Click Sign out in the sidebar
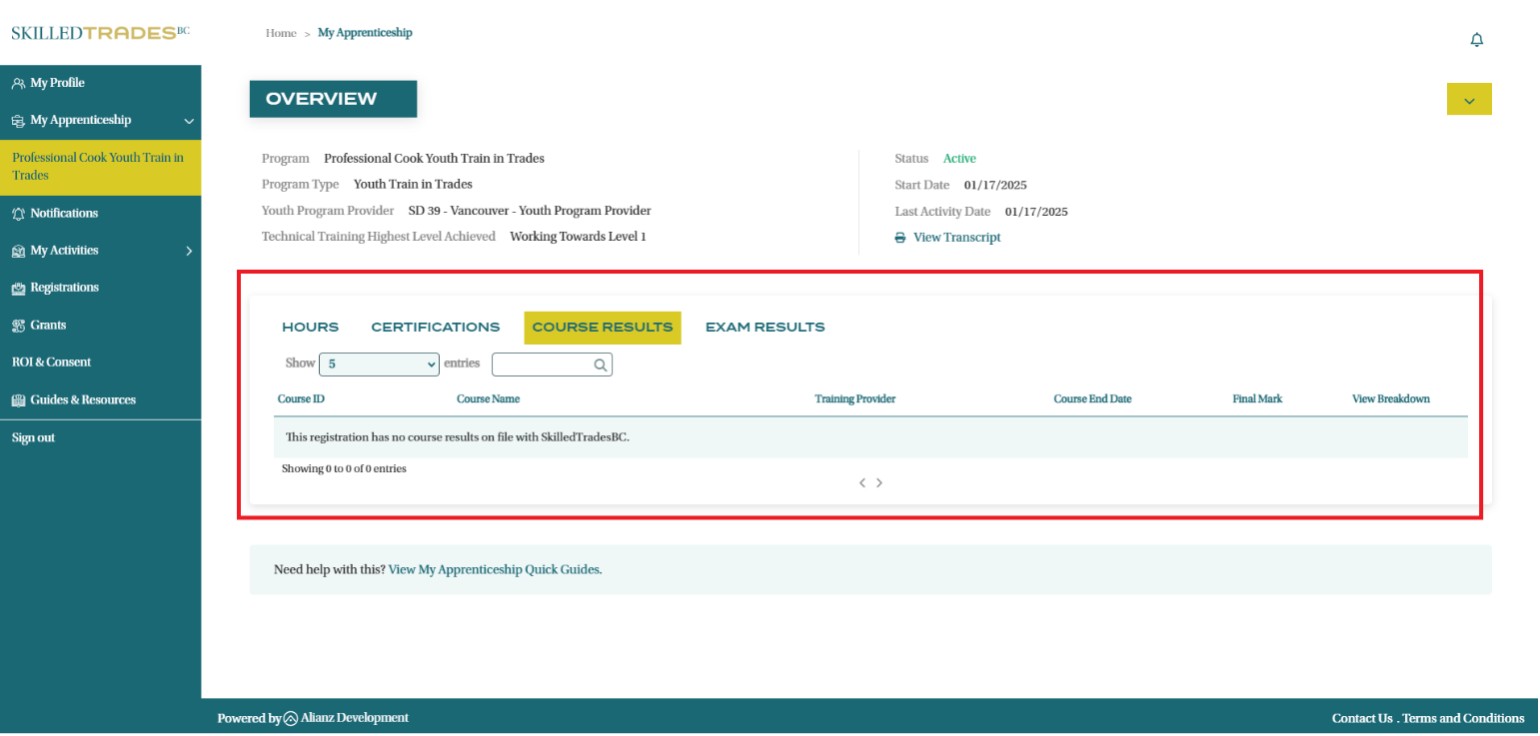Screen dimensions: 1540x736 coord(33,438)
